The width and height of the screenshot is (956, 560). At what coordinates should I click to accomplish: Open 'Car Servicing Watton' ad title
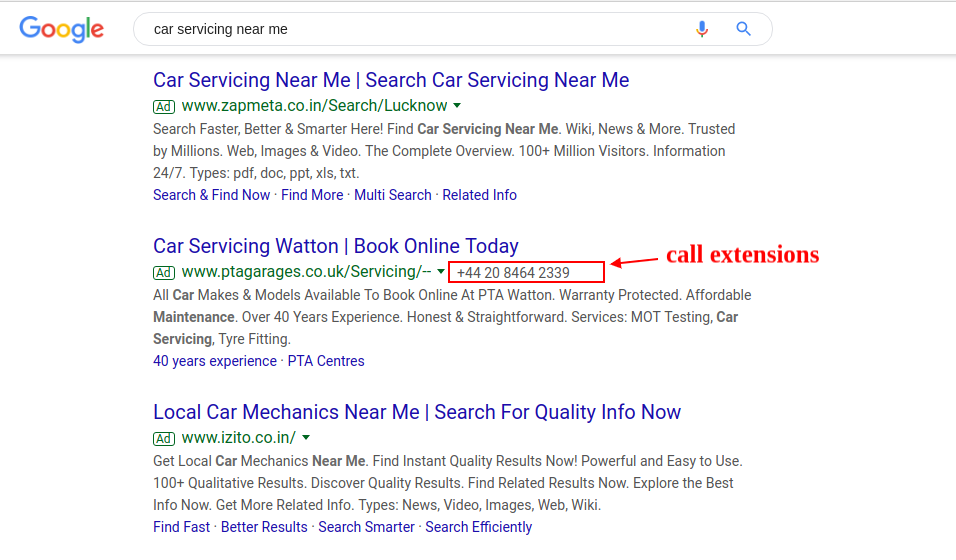click(336, 246)
